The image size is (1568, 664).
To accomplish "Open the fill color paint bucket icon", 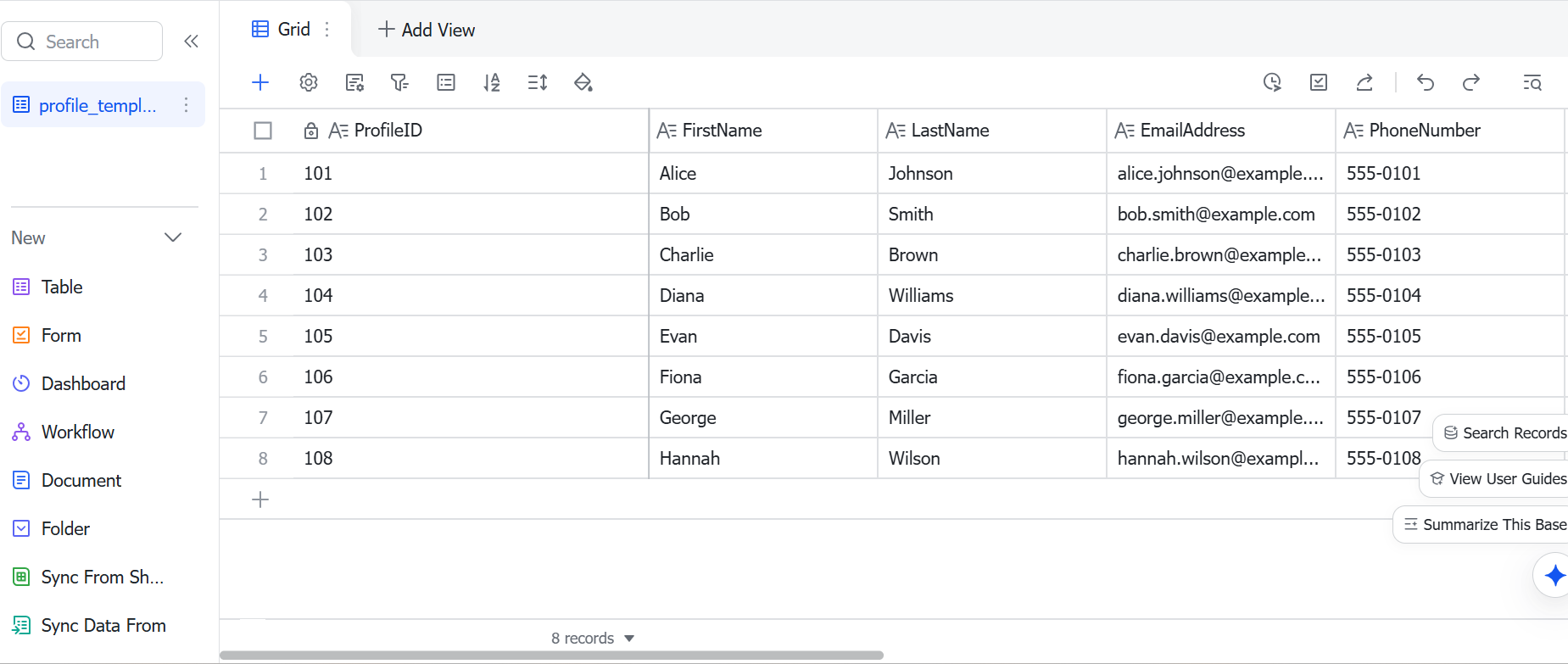I will tap(583, 82).
